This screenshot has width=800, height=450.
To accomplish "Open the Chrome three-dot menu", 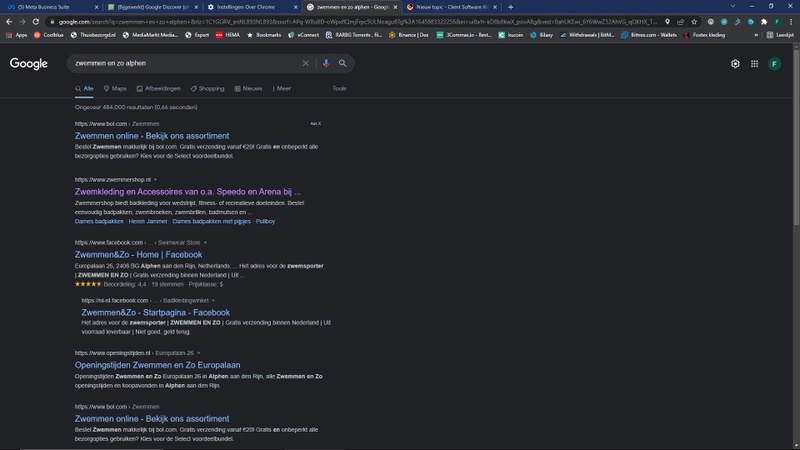I will pyautogui.click(x=791, y=22).
